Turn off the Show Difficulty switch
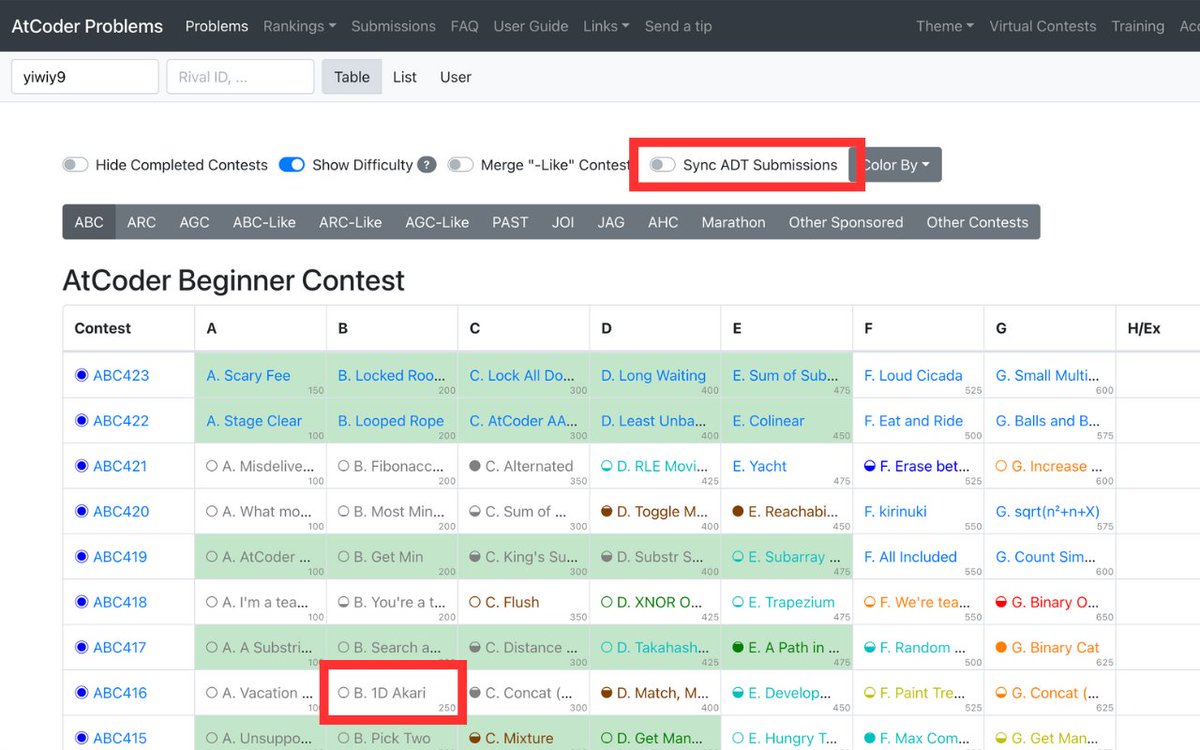This screenshot has height=750, width=1200. (291, 165)
